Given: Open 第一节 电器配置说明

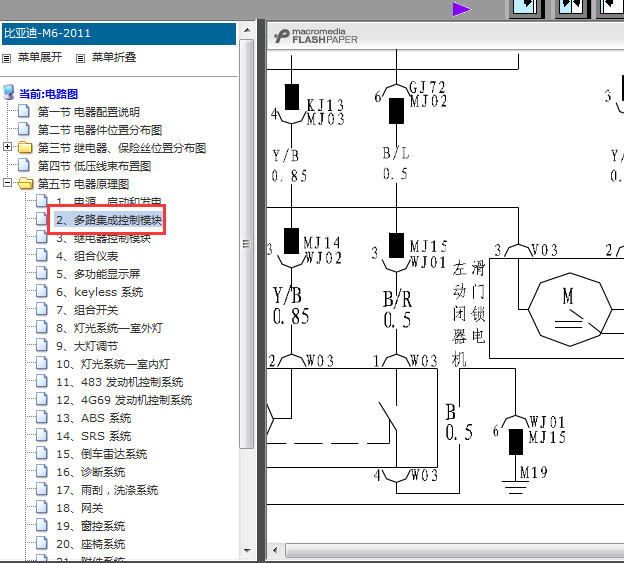Looking at the screenshot, I should click(x=89, y=112).
